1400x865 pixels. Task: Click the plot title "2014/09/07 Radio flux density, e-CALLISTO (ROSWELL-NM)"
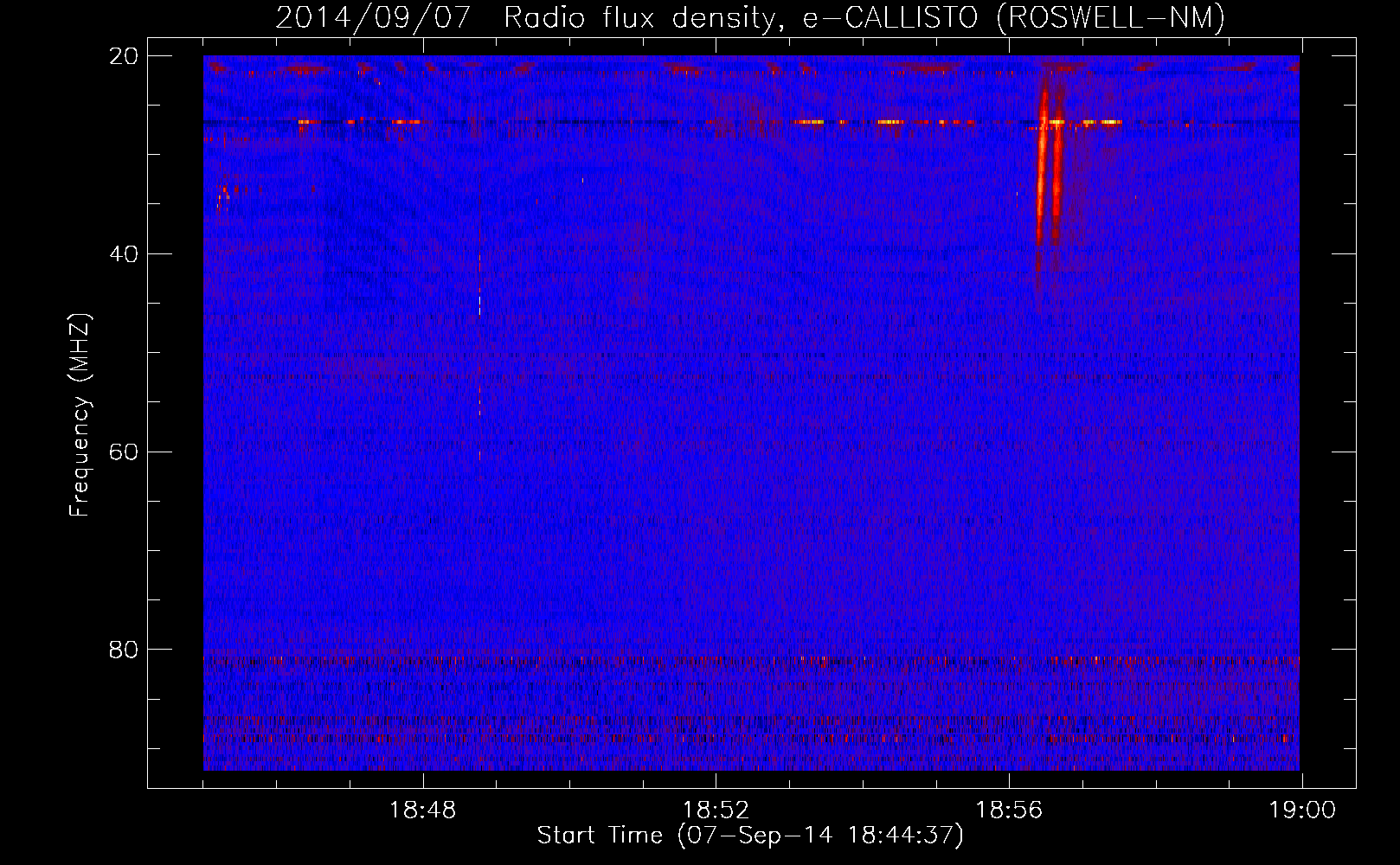750,17
